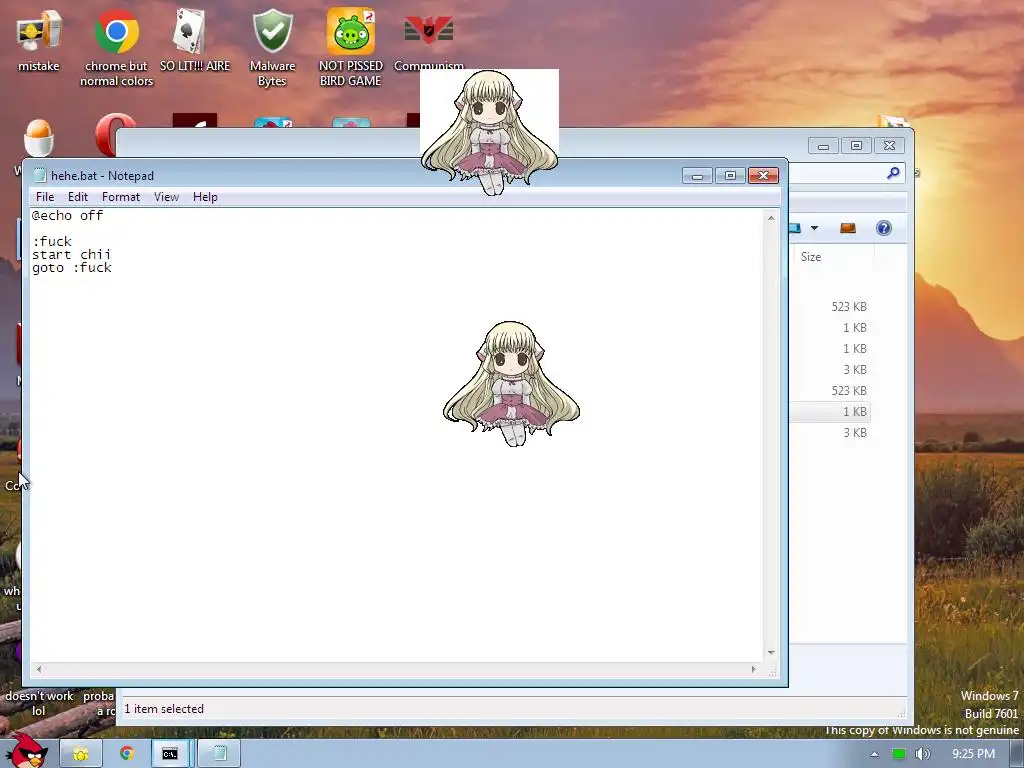The image size is (1024, 768).
Task: Open Explorer view options dropdown arrow
Action: 814,228
